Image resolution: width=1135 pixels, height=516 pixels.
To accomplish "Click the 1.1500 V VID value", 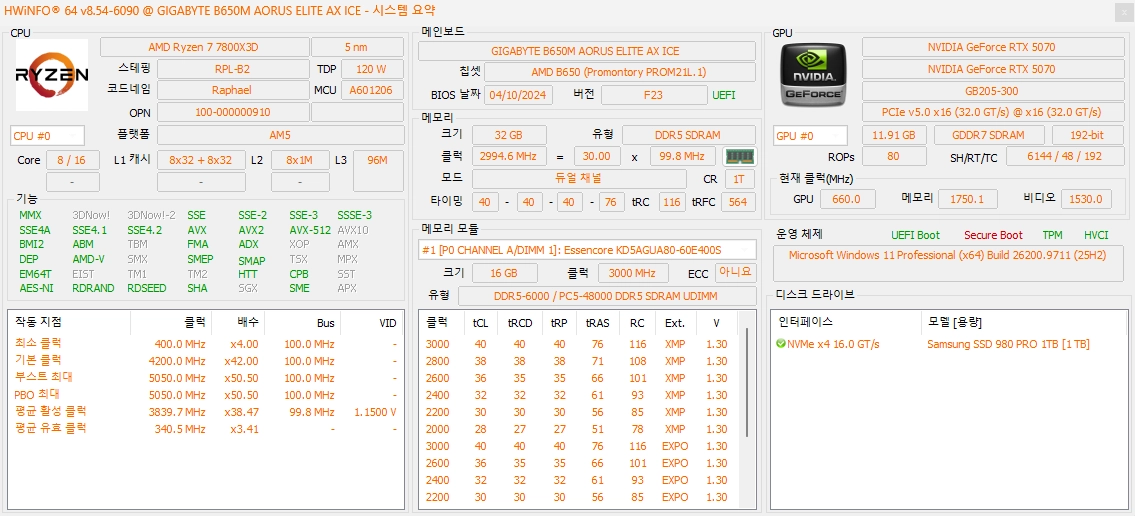I will click(x=375, y=413).
